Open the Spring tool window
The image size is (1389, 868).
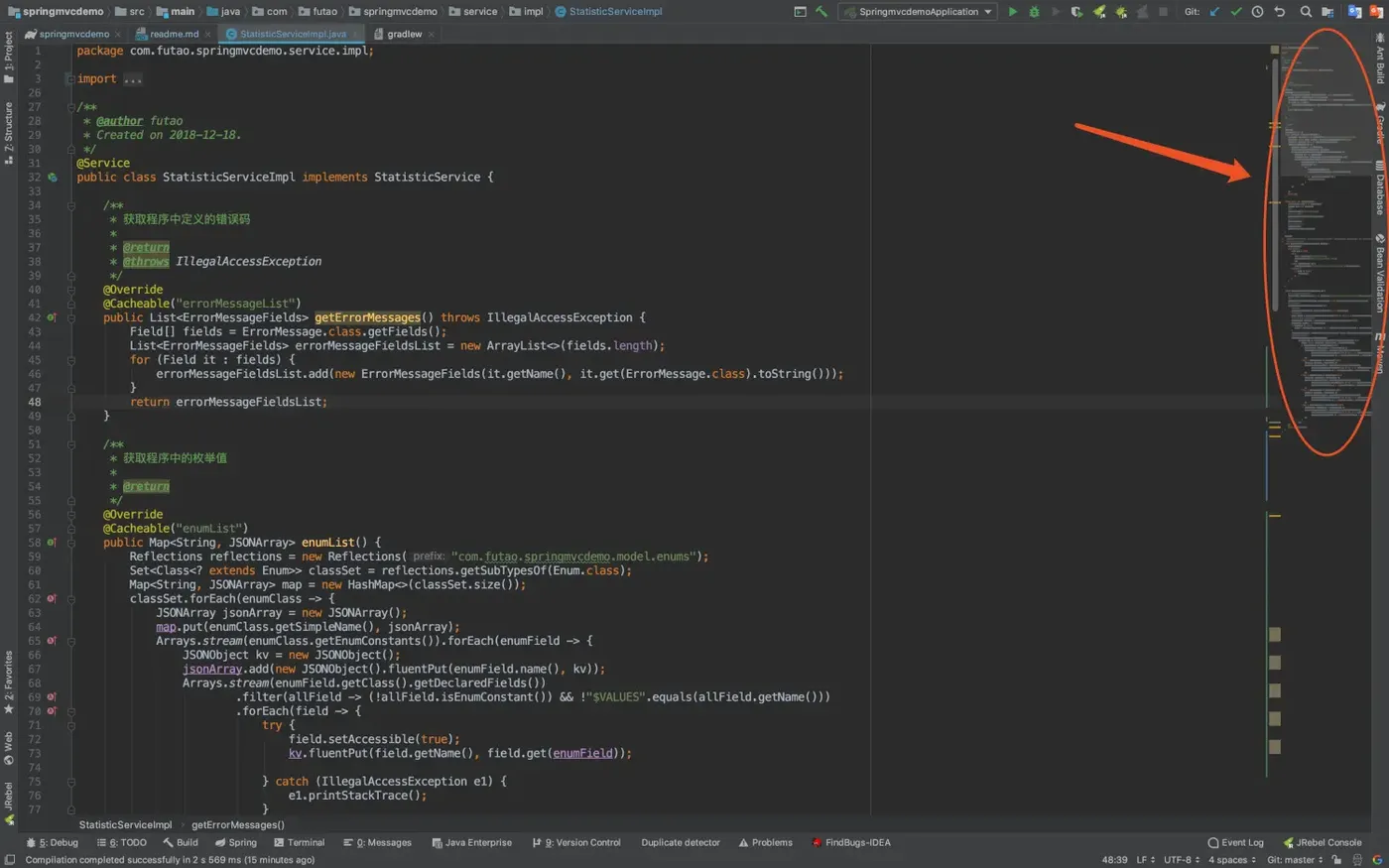[x=236, y=843]
